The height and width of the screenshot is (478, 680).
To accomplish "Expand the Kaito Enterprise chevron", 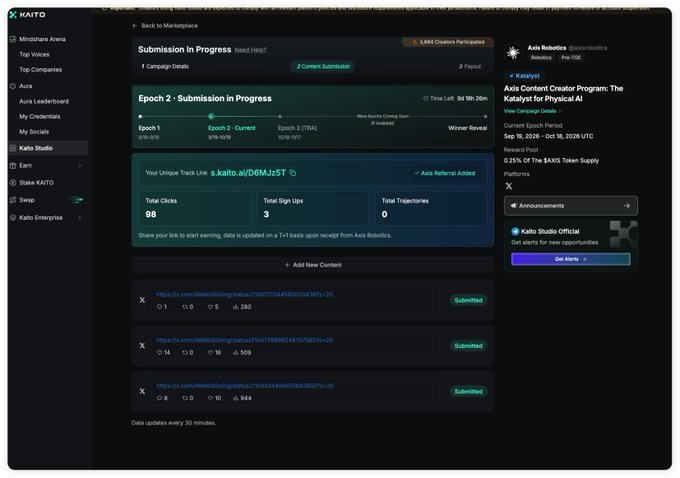I will tap(80, 217).
